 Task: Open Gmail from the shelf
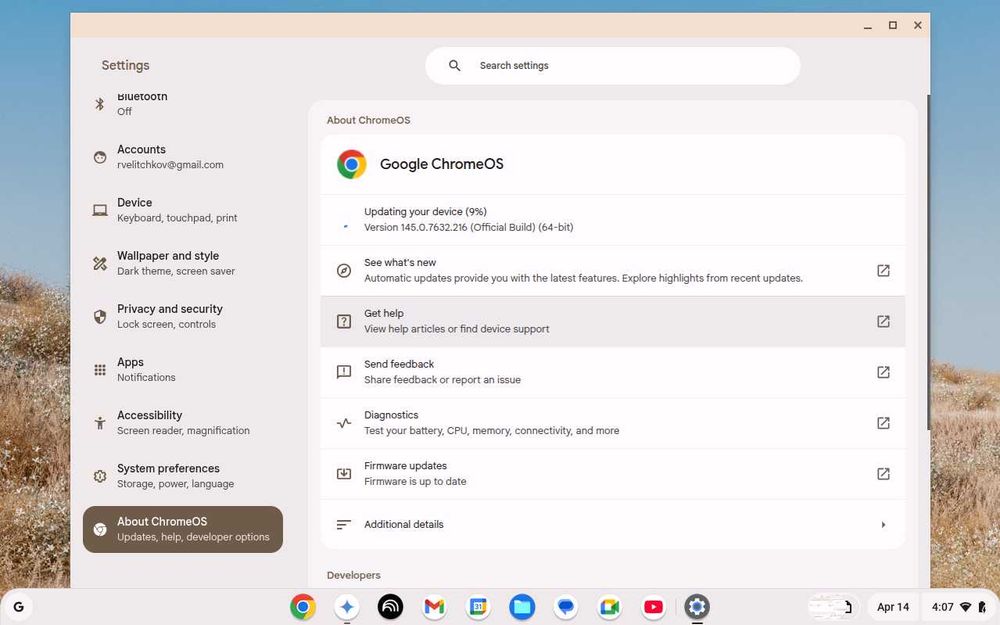434,607
